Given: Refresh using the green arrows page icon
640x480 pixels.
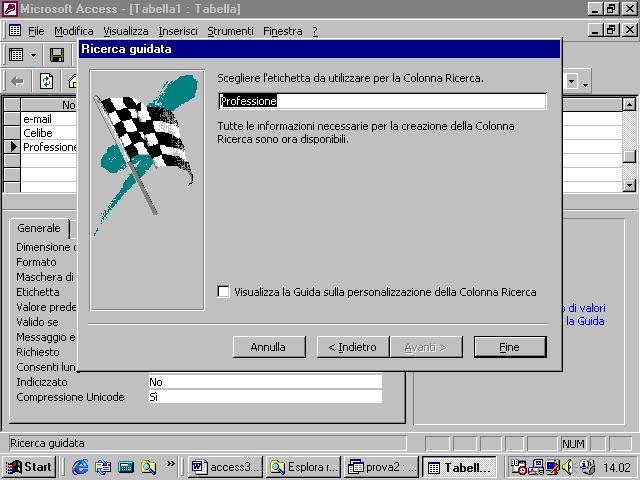Looking at the screenshot, I should pos(46,81).
